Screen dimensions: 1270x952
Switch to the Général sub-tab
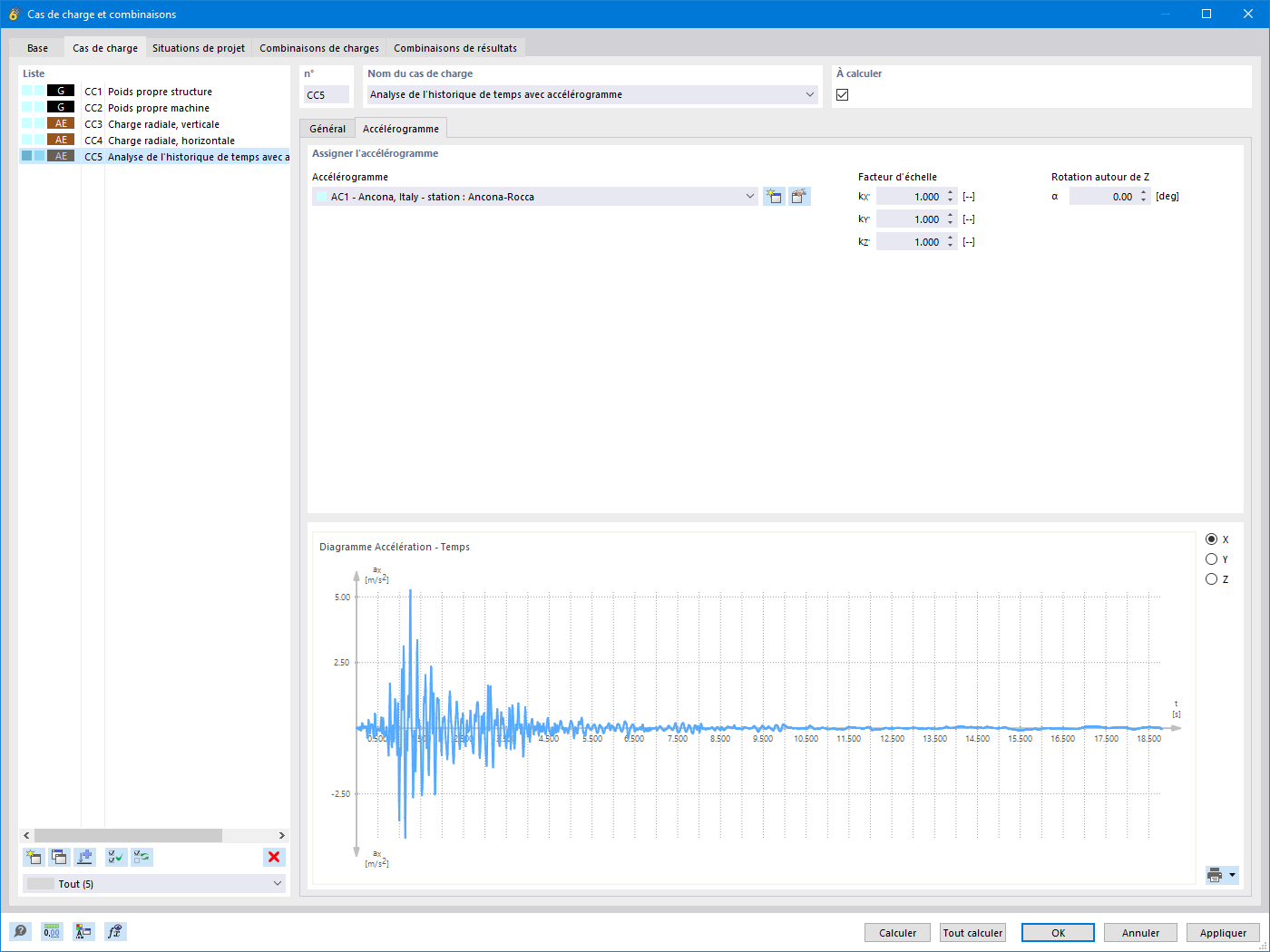(327, 129)
